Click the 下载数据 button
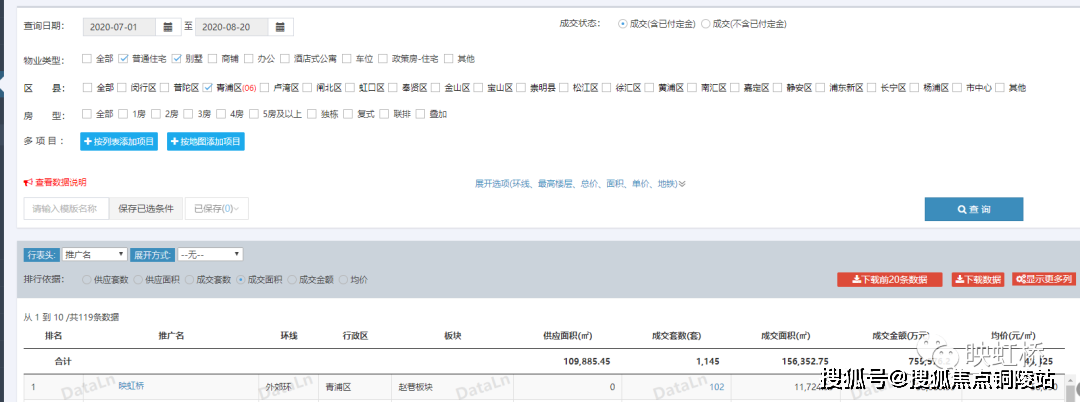Screen dimensions: 1080x402 pos(978,279)
